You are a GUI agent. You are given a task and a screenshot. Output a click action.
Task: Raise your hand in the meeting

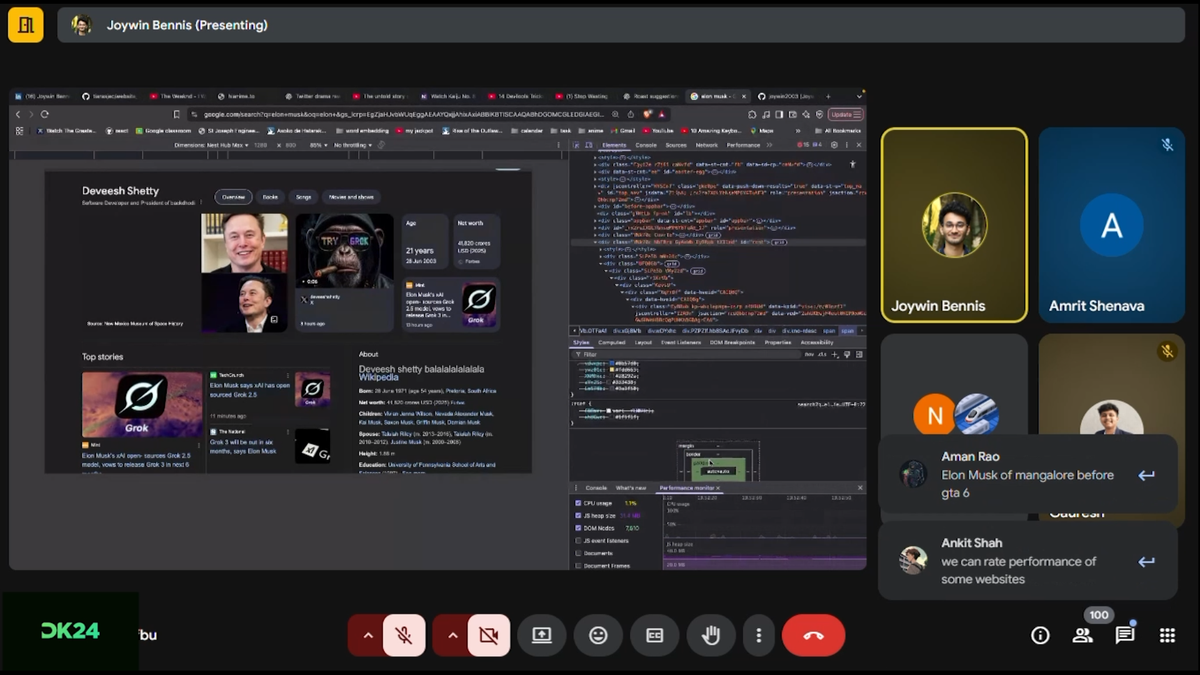tap(711, 635)
